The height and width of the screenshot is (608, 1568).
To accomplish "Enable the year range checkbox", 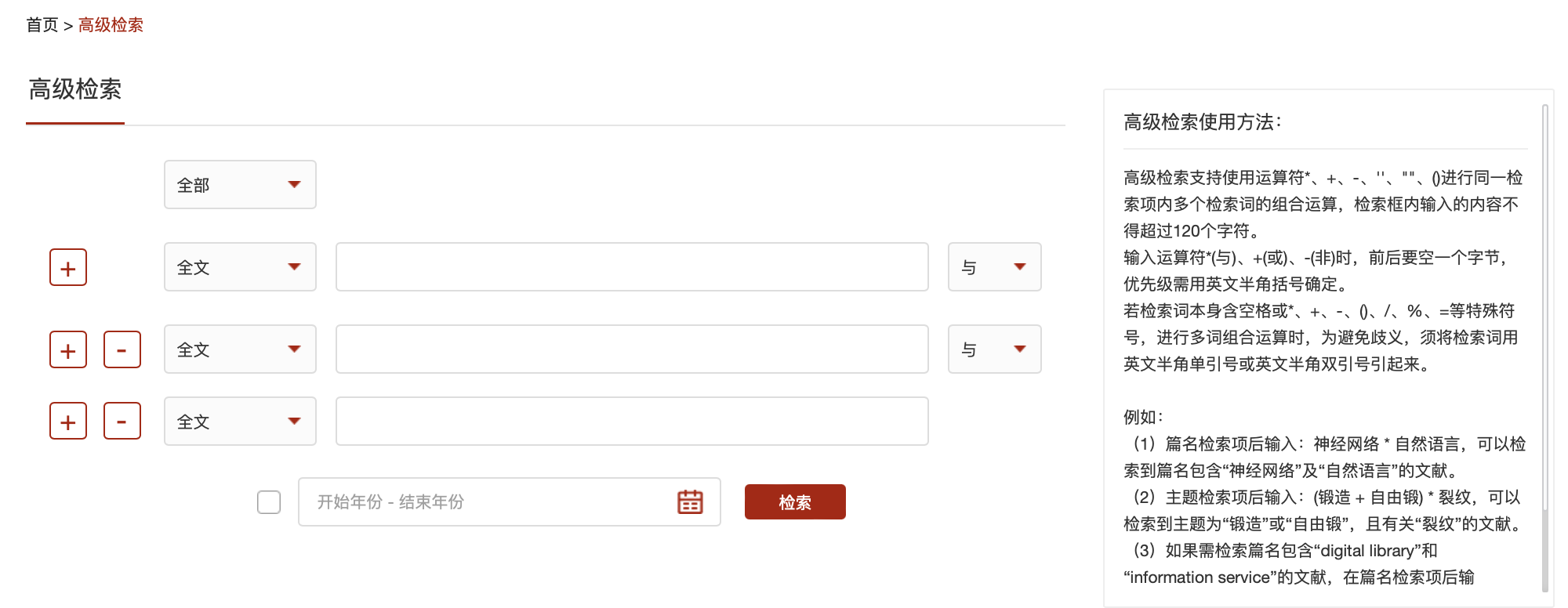I will [269, 501].
